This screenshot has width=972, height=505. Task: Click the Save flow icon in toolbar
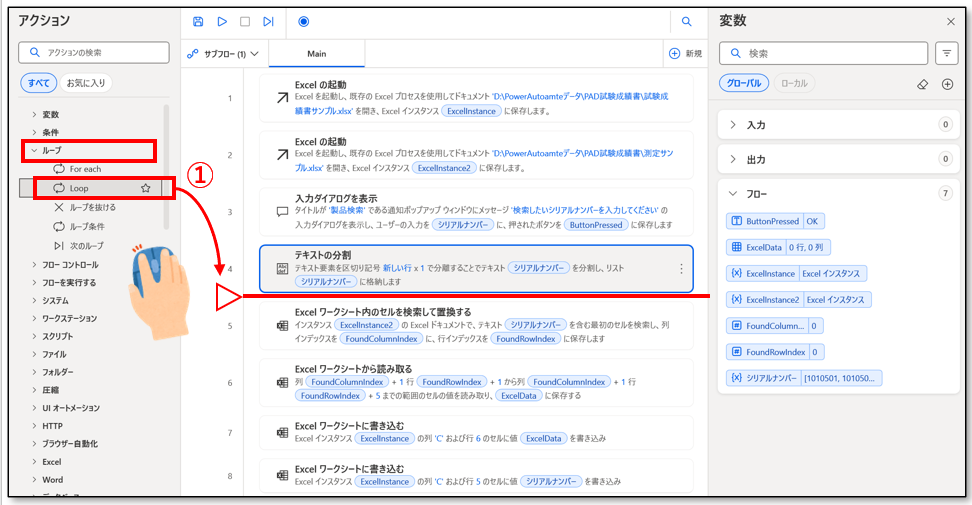pos(198,21)
